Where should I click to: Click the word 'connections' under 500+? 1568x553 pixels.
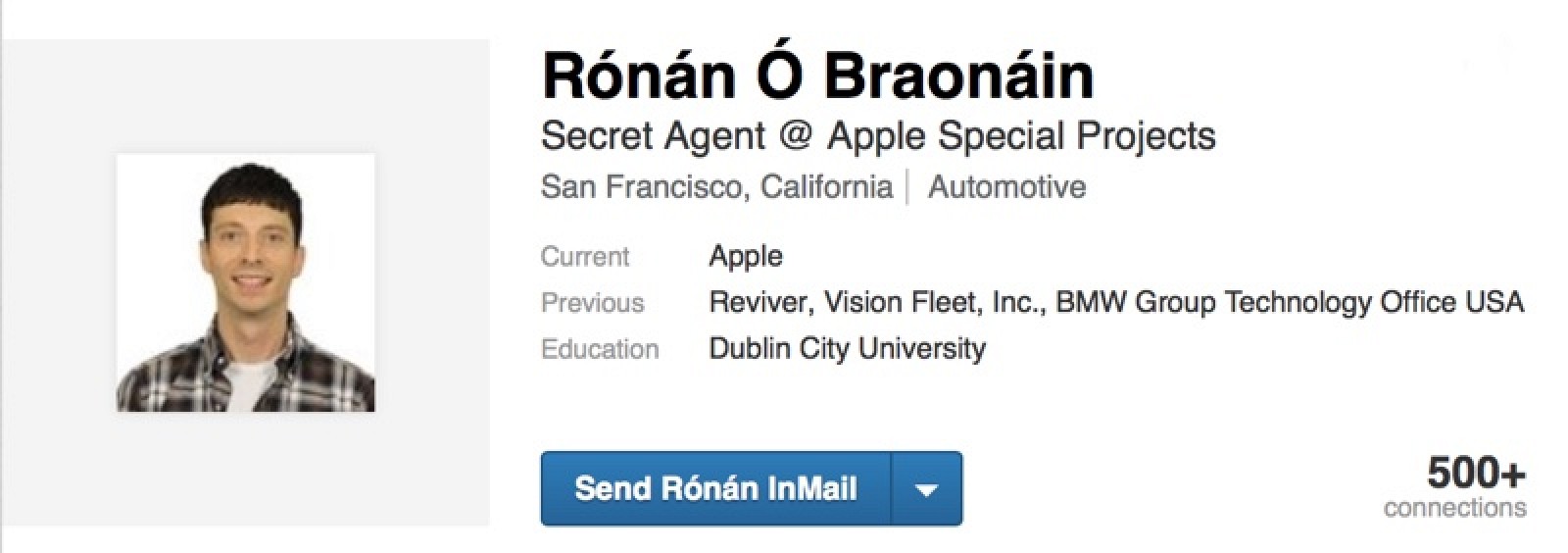(x=1454, y=508)
